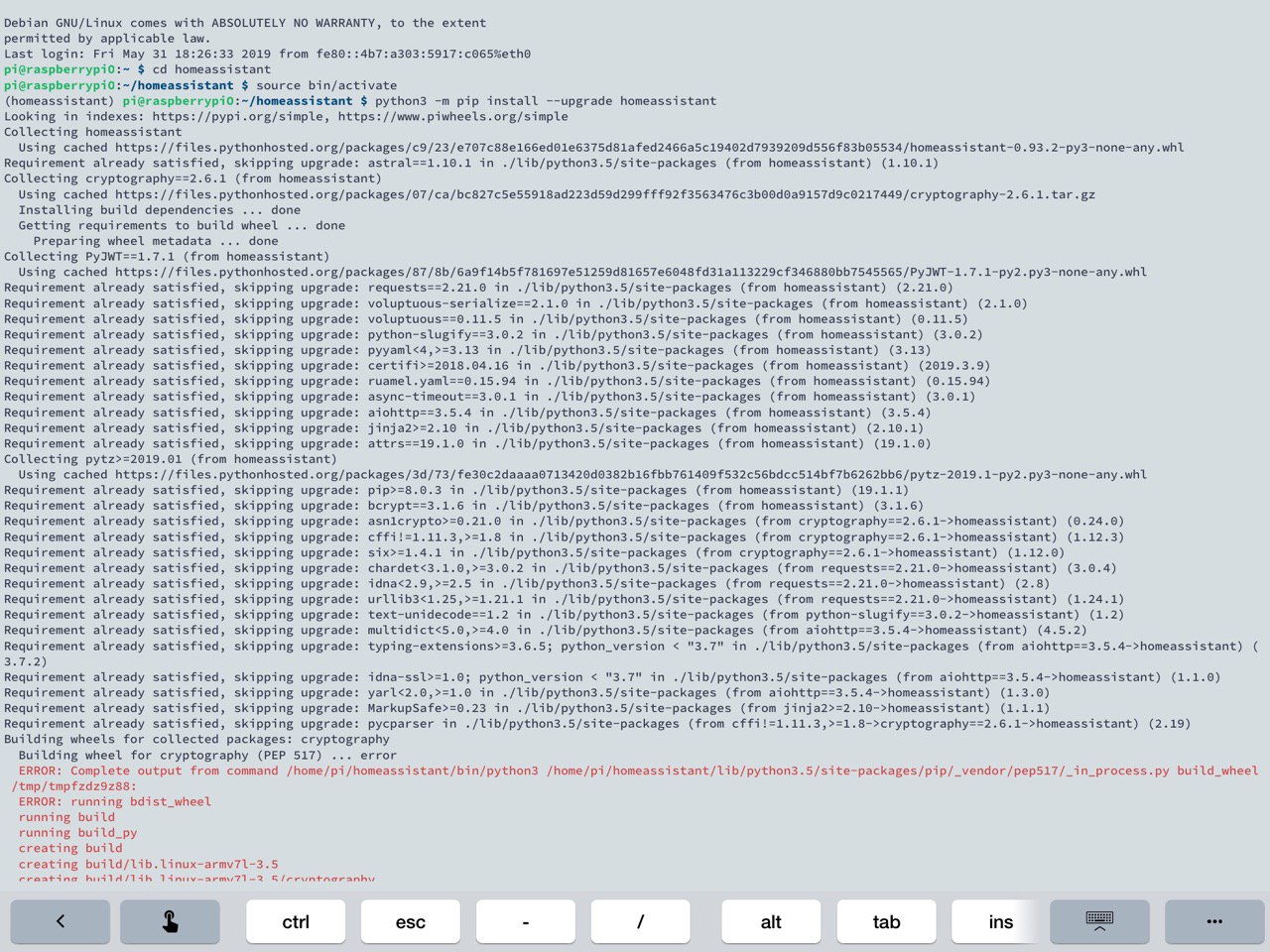1270x952 pixels.
Task: Click the 'Debian GNU/Linux comes with' line
Action: 245,23
